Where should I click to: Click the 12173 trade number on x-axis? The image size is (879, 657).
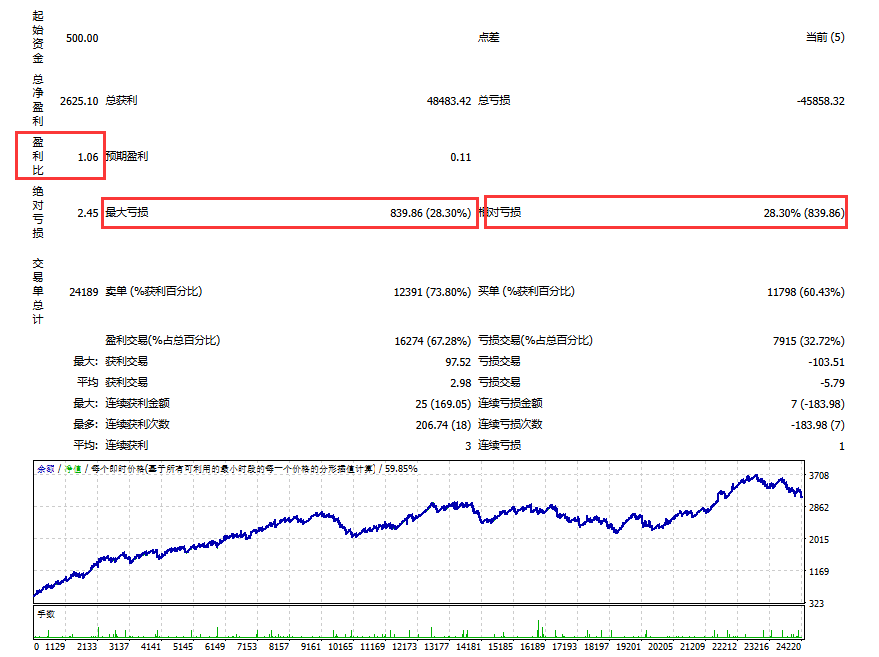pyautogui.click(x=404, y=647)
